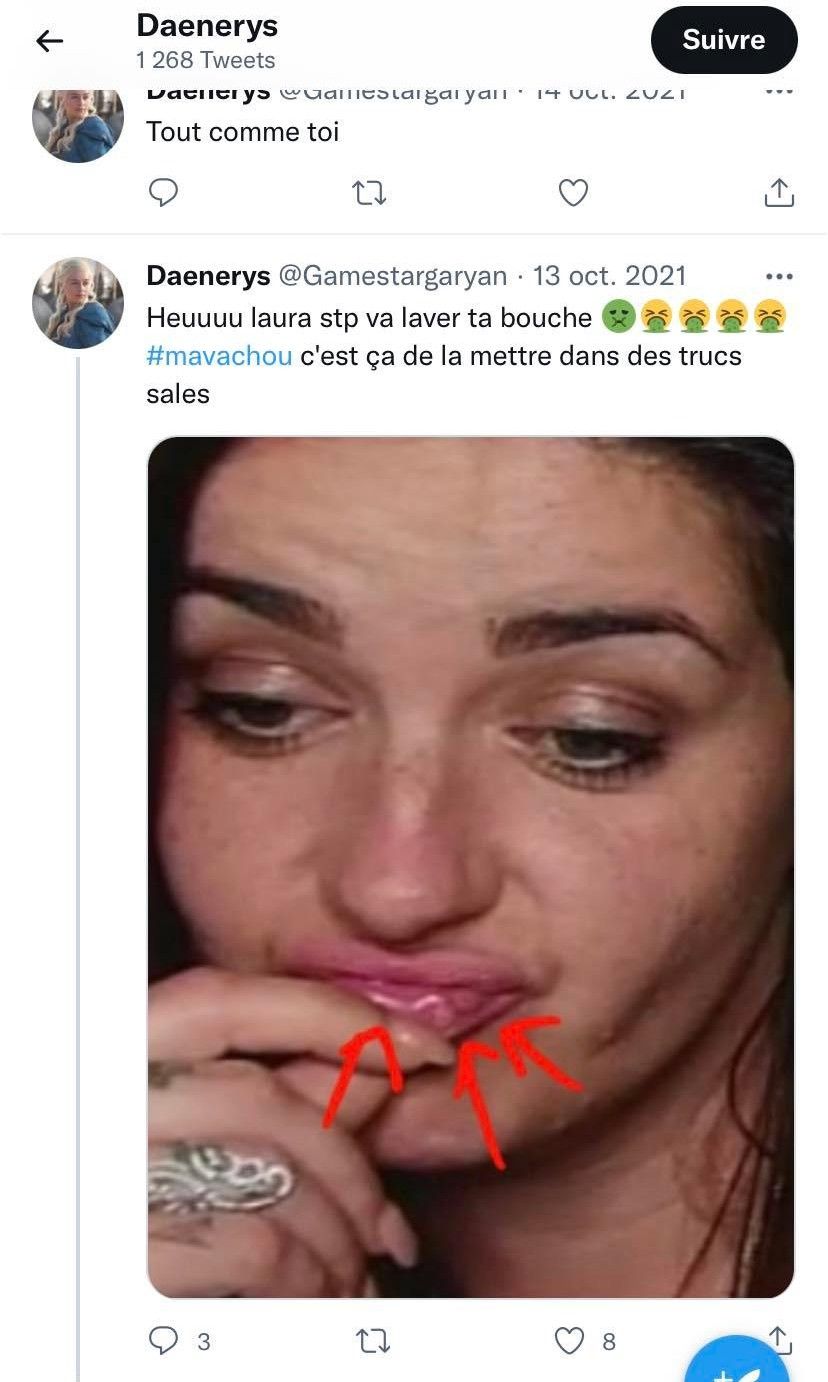The width and height of the screenshot is (828, 1382).
Task: Retweet the Laura photo tweet
Action: click(373, 1340)
